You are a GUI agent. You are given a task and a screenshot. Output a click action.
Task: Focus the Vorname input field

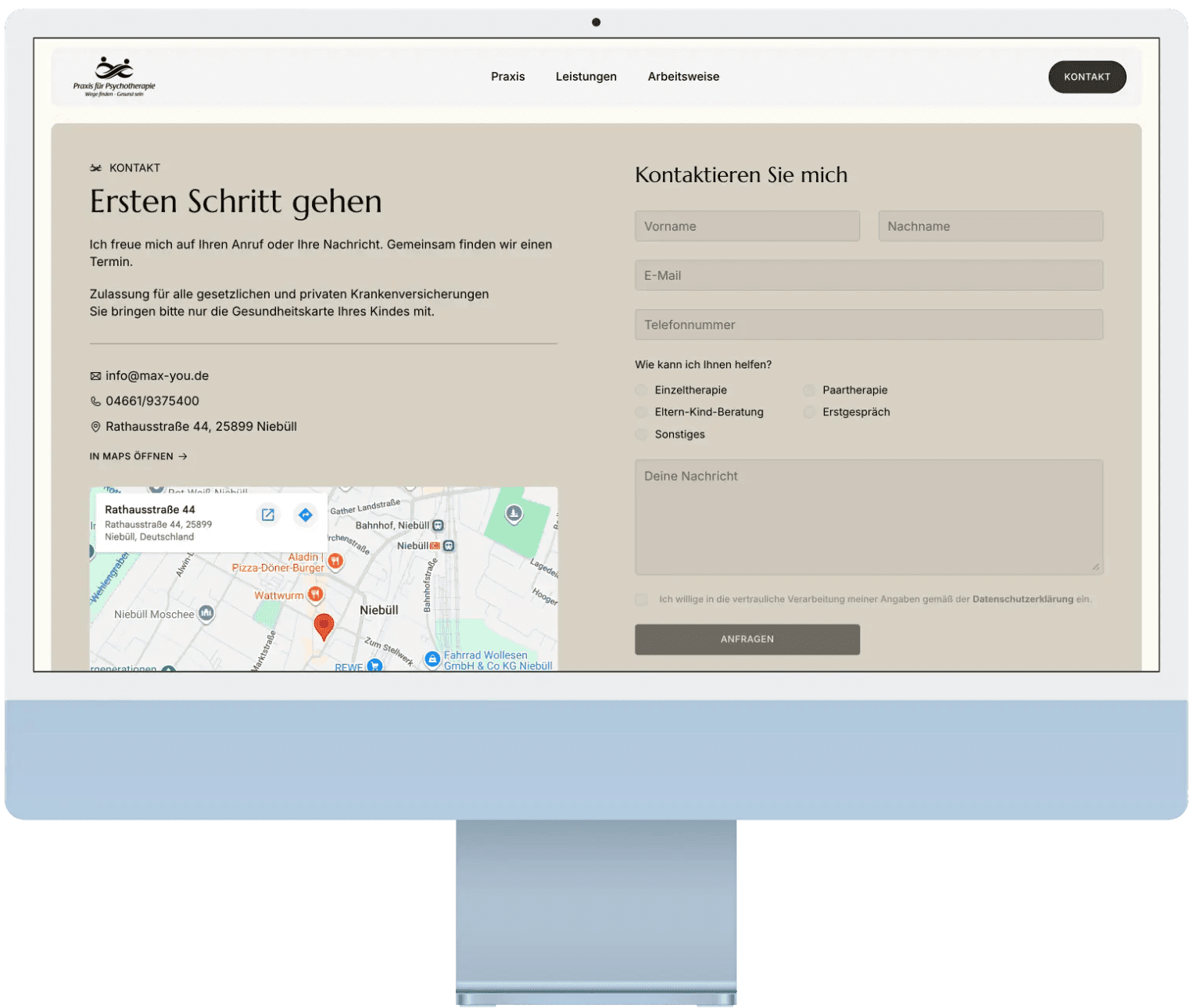(747, 226)
